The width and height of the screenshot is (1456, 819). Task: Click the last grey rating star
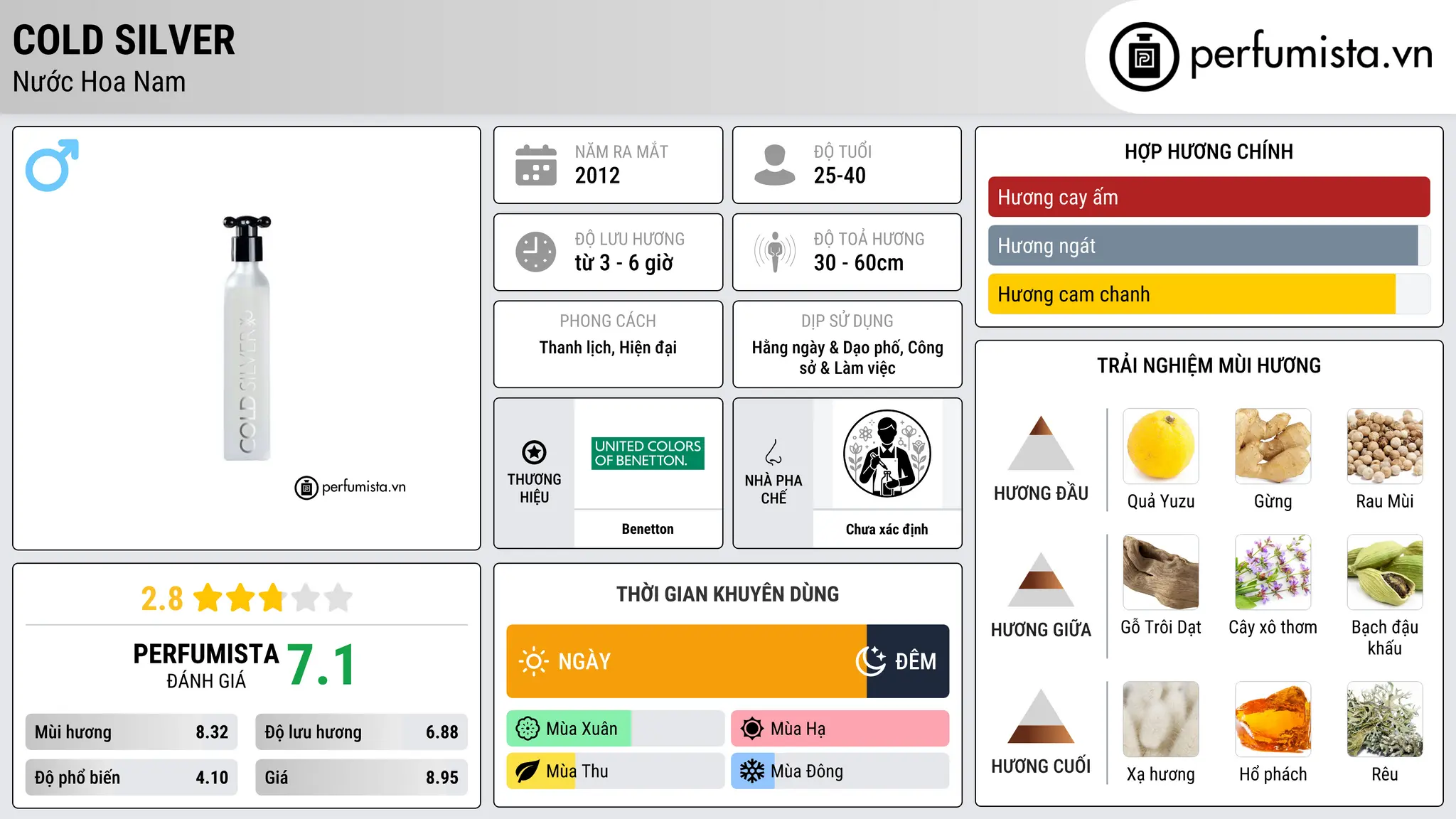click(x=338, y=598)
